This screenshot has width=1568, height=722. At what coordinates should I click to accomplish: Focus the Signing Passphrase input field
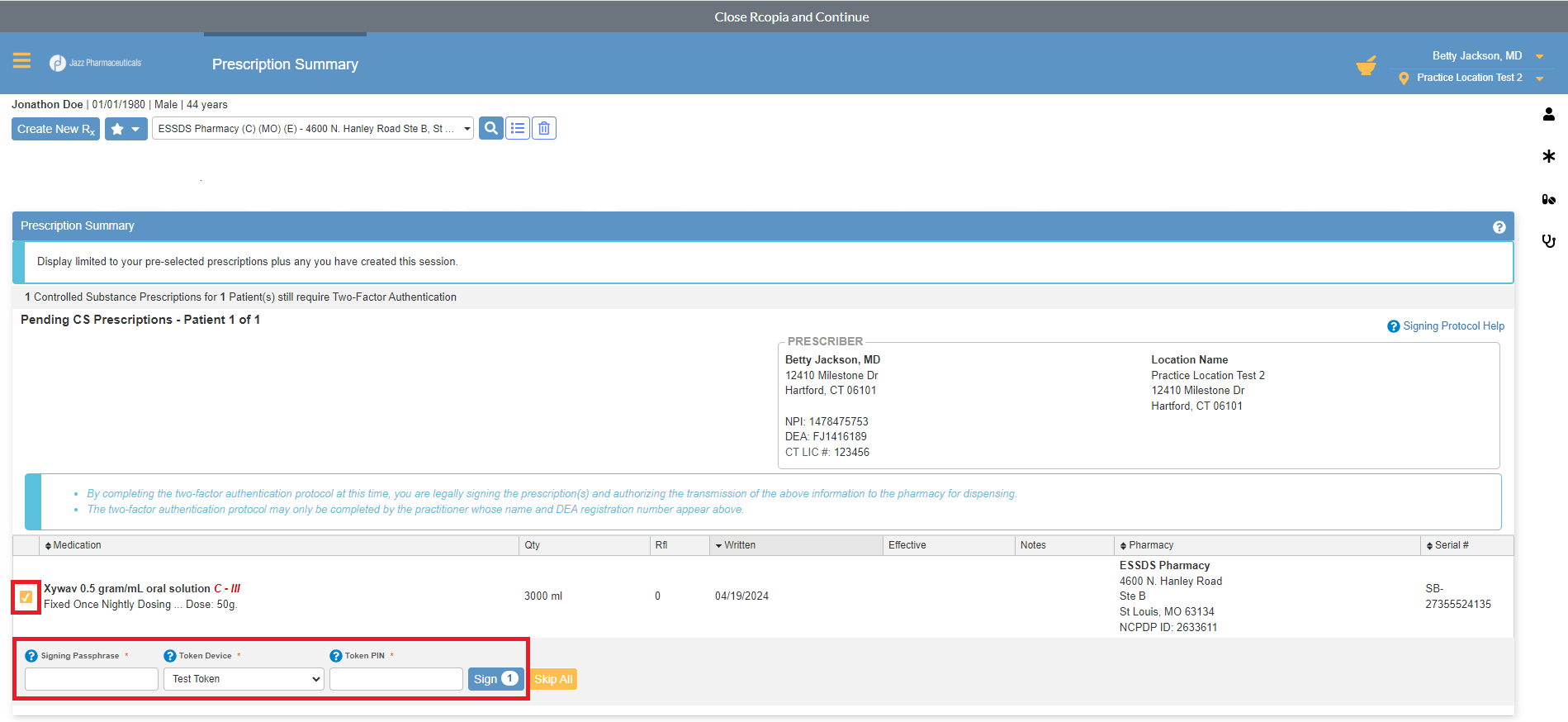click(92, 679)
